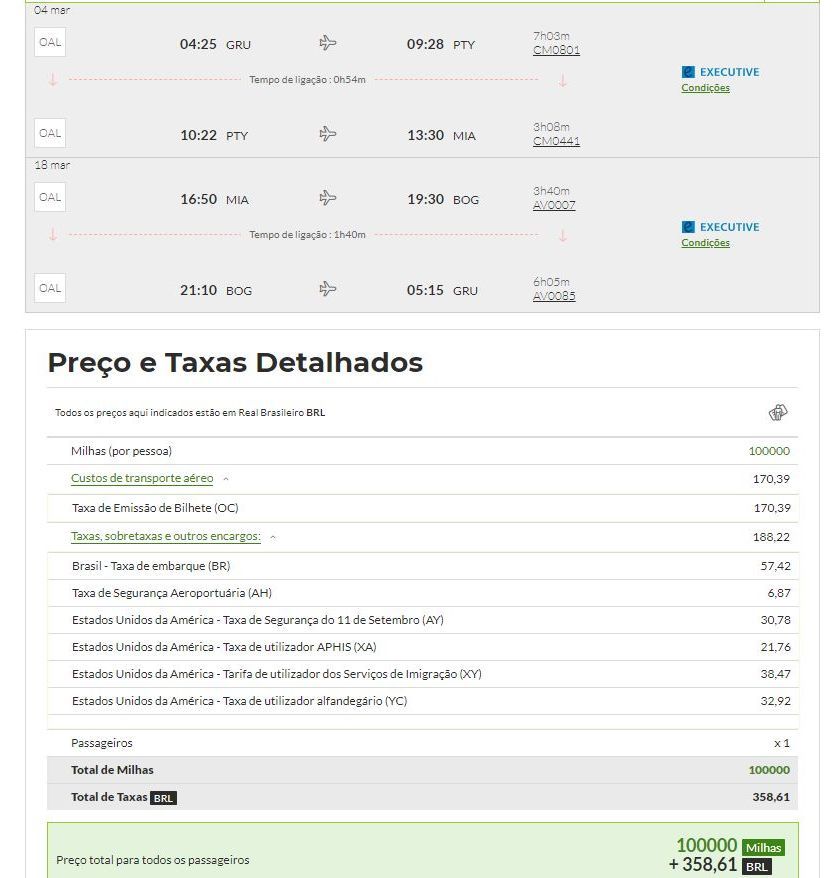Click the Total de Taxas 358,61 value
837x878 pixels.
click(771, 797)
